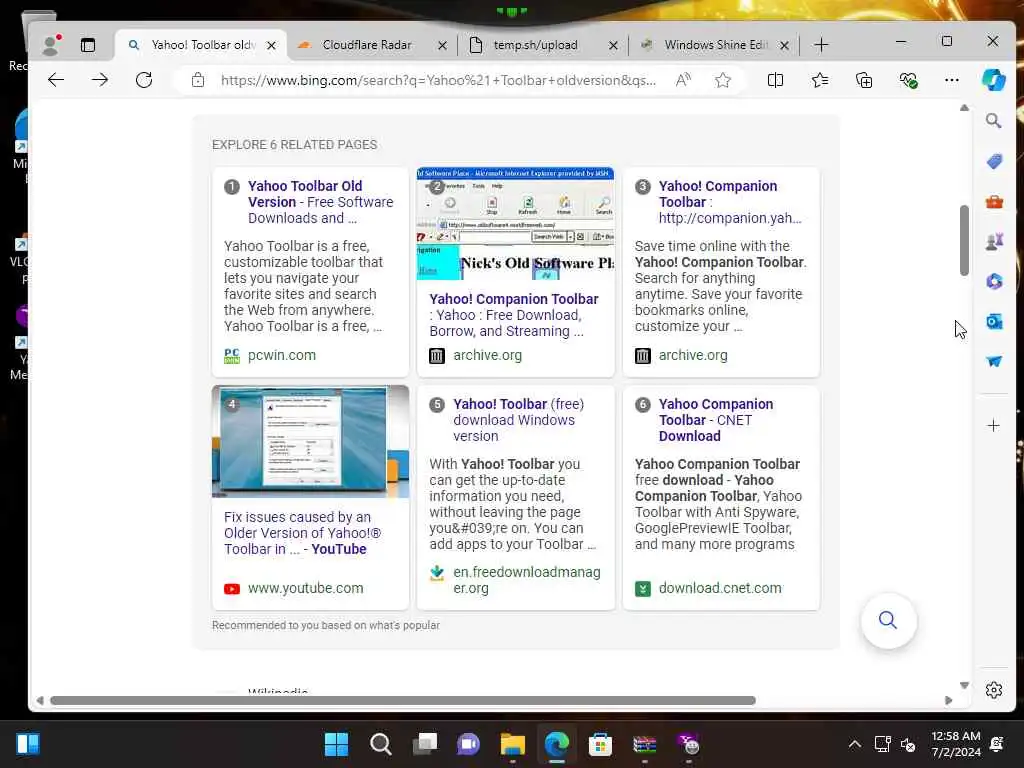Viewport: 1024px width, 768px height.
Task: Show hidden system tray icons
Action: click(x=854, y=744)
